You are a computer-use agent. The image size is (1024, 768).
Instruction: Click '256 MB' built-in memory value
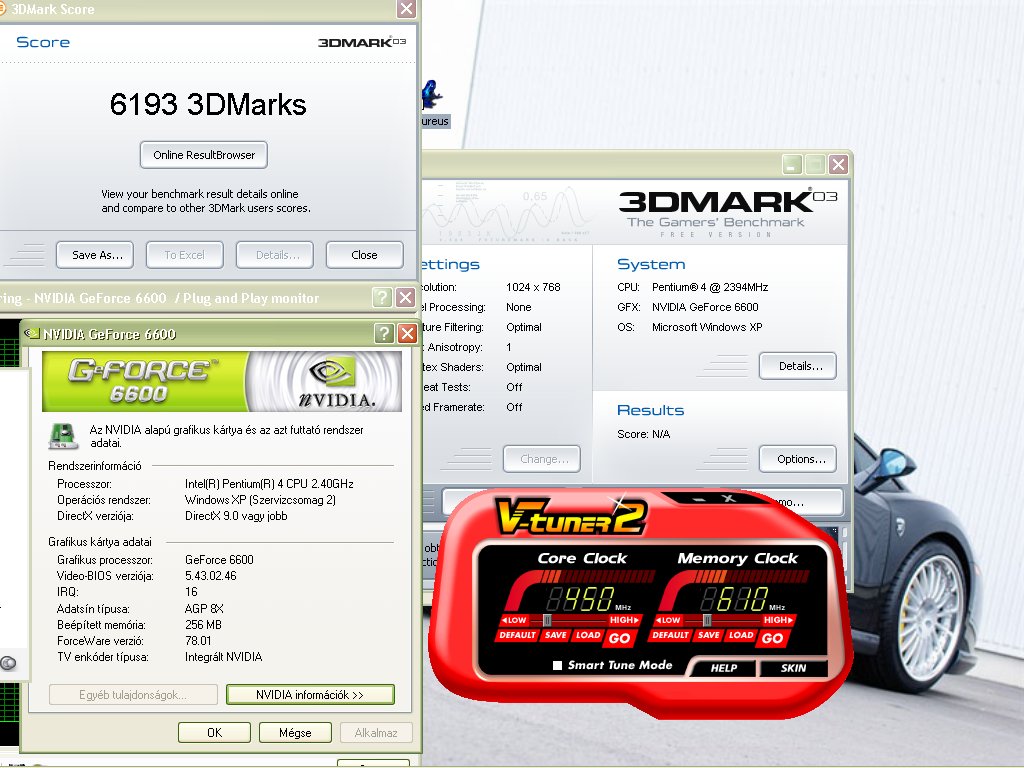click(203, 625)
